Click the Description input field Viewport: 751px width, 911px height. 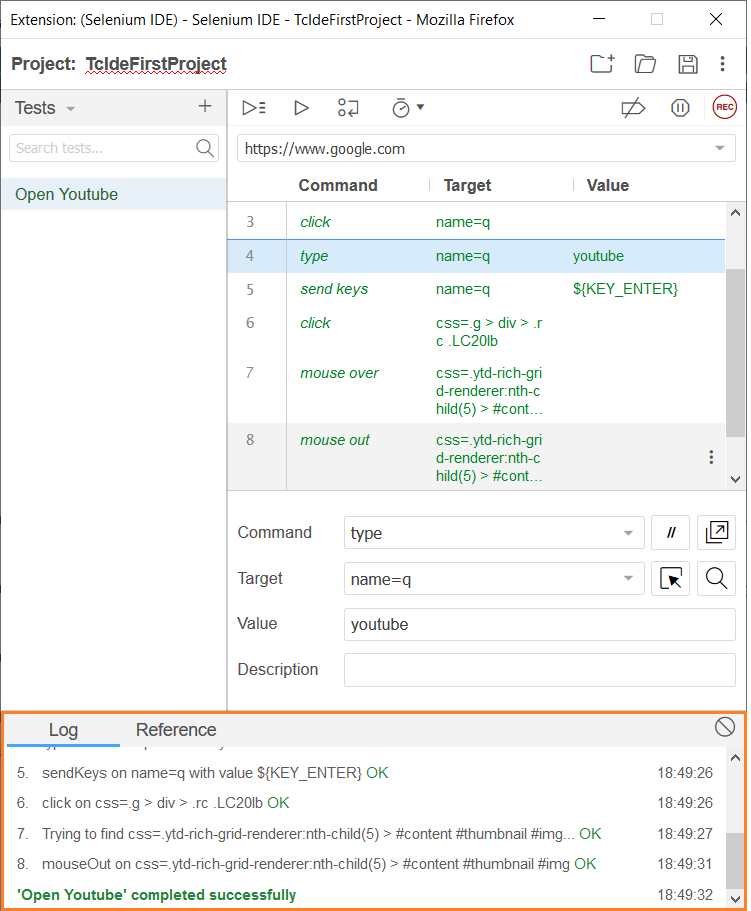pos(540,670)
